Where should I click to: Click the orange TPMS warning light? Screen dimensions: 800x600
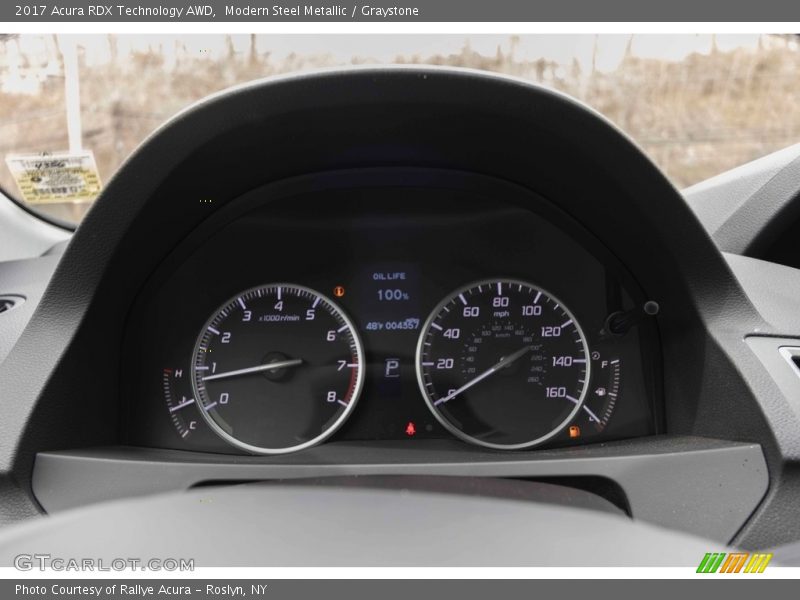point(338,291)
